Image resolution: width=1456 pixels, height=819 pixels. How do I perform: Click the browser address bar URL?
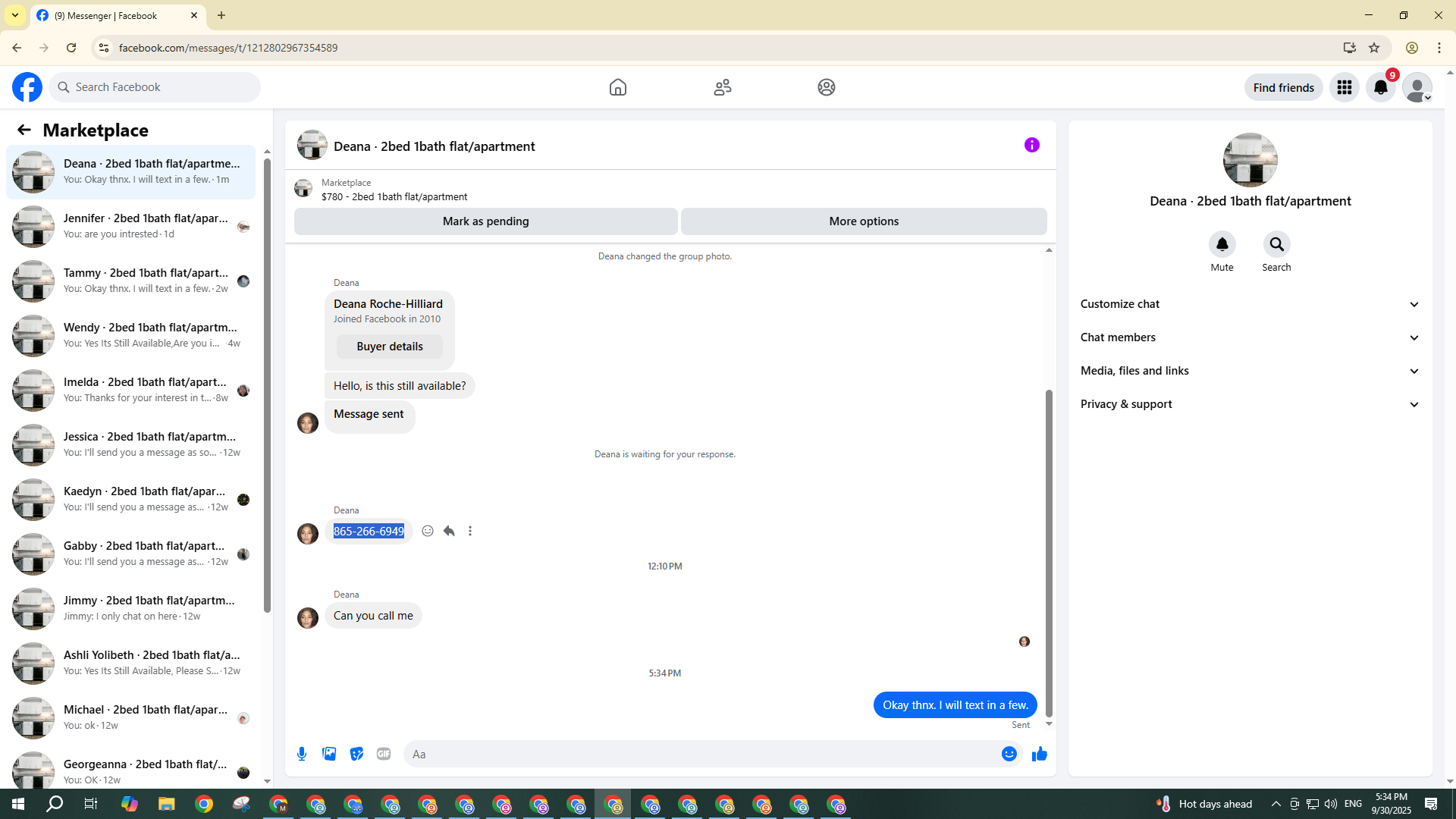point(228,48)
